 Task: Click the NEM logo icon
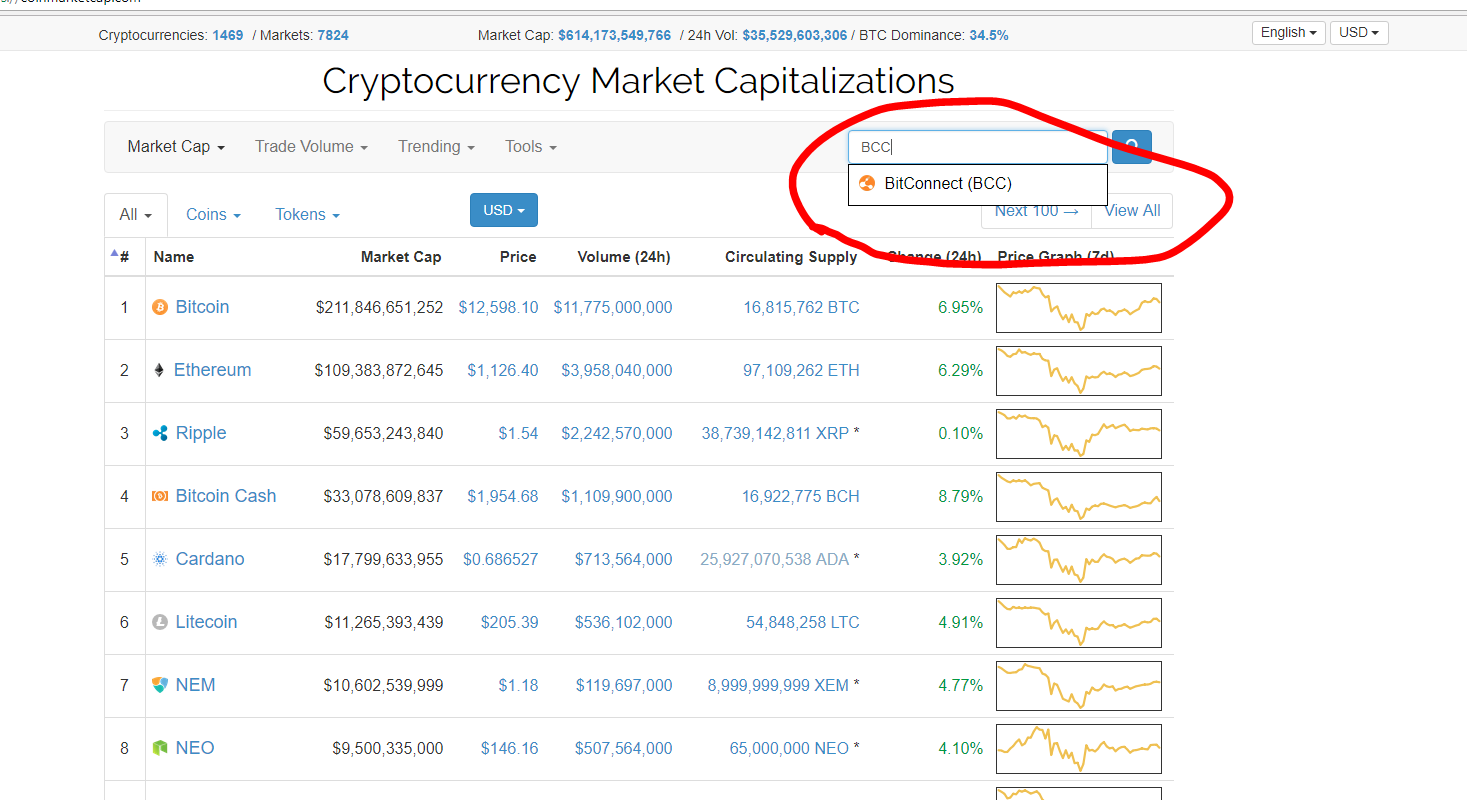(160, 685)
